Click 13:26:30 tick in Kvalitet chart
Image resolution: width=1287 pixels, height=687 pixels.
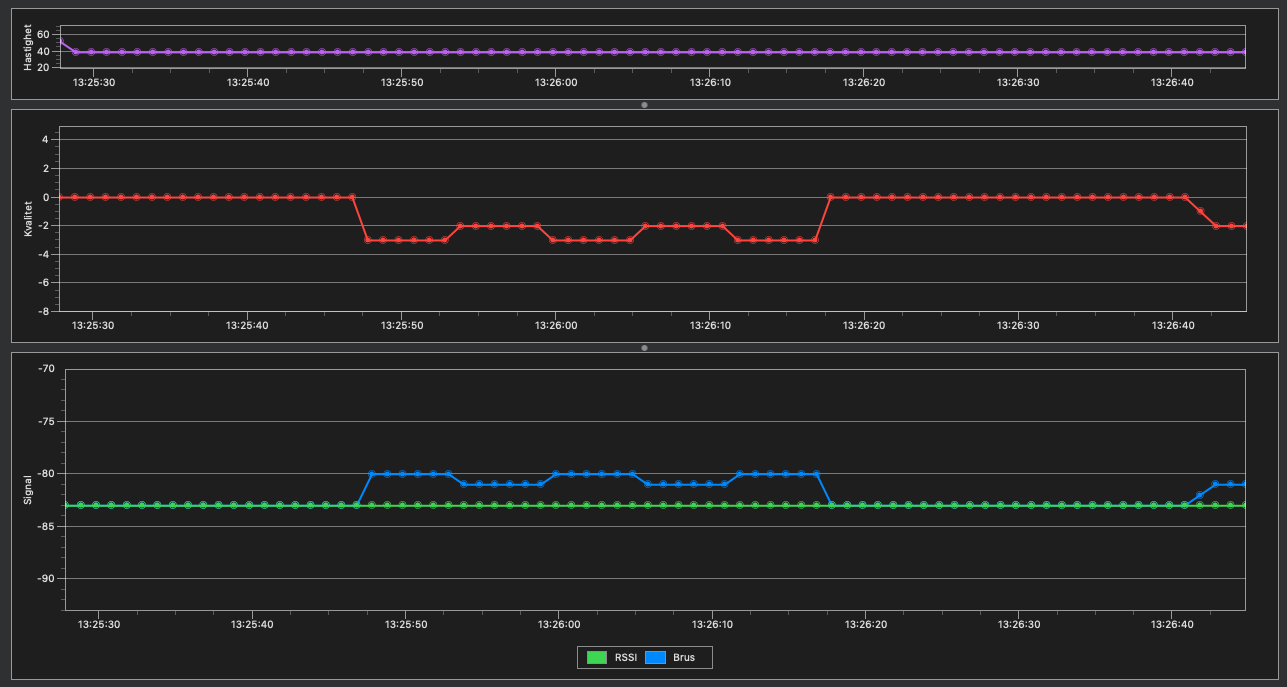(x=1018, y=325)
